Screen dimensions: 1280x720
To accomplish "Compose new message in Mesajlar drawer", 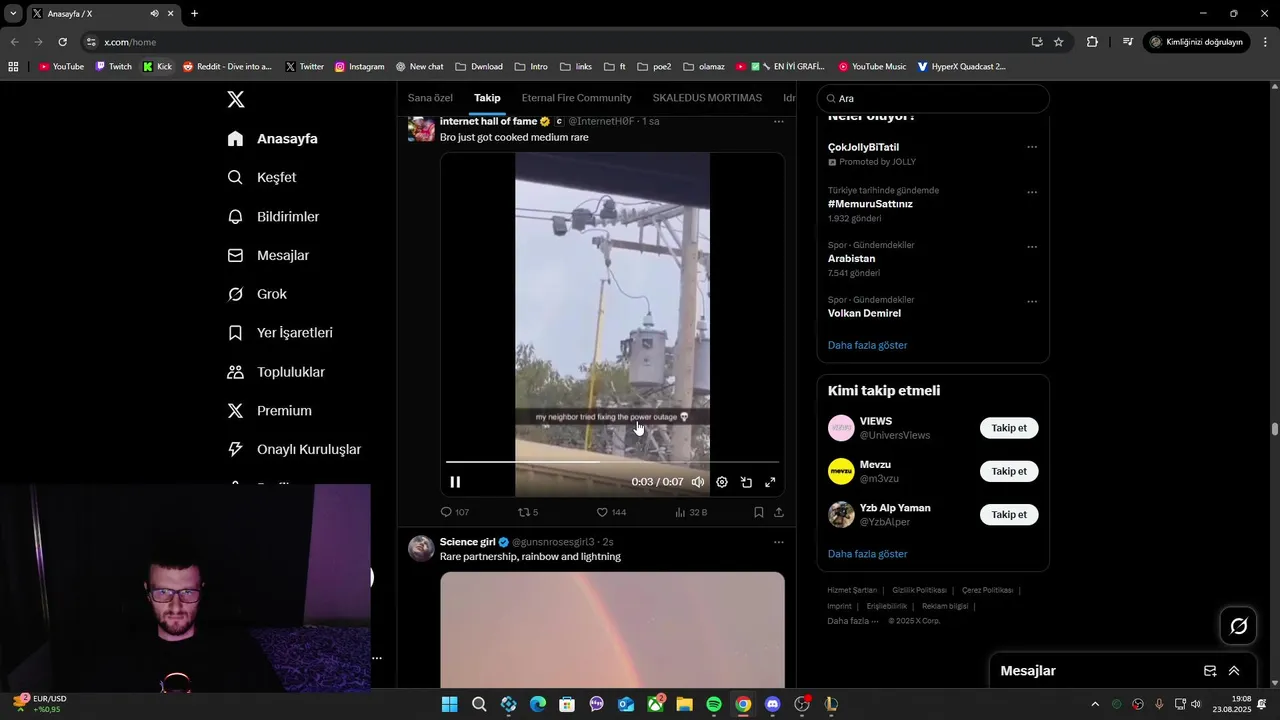I will tap(1210, 671).
